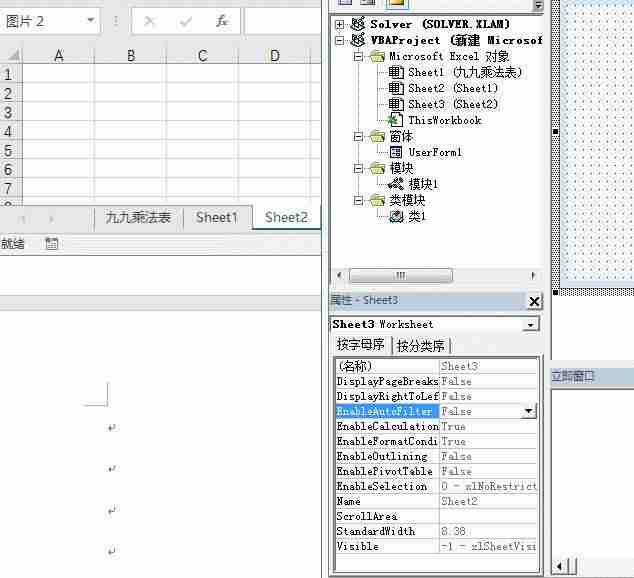Open the Name Box dropdown arrow
Viewport: 634px width, 578px height.
[x=91, y=20]
